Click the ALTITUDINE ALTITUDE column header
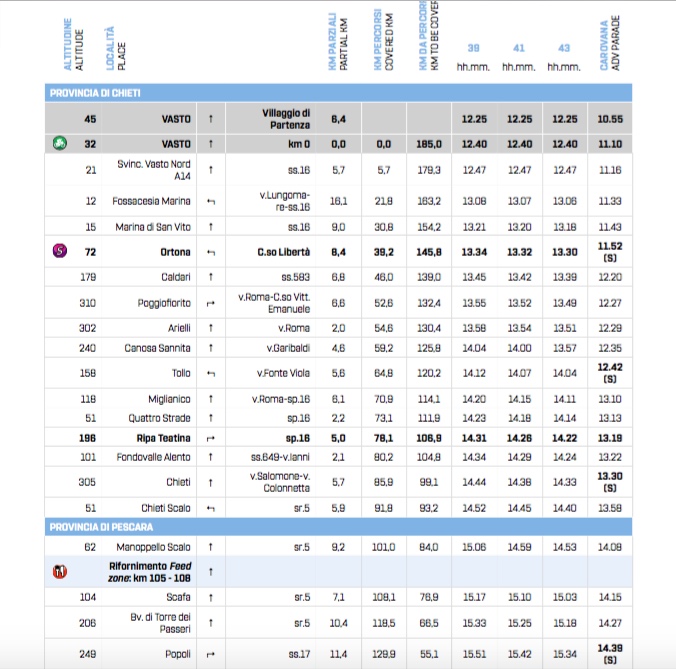The image size is (676, 669). (x=73, y=44)
